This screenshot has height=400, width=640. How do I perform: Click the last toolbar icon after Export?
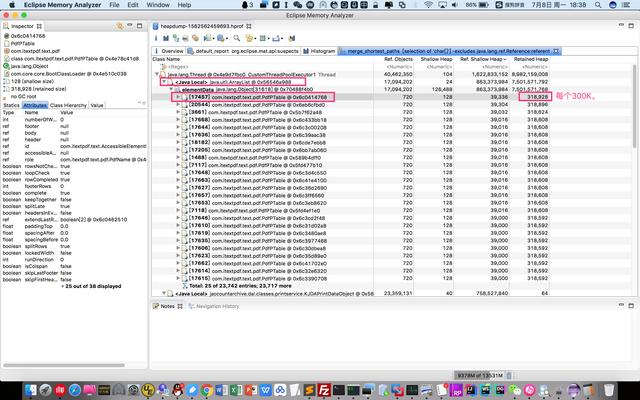(x=291, y=38)
